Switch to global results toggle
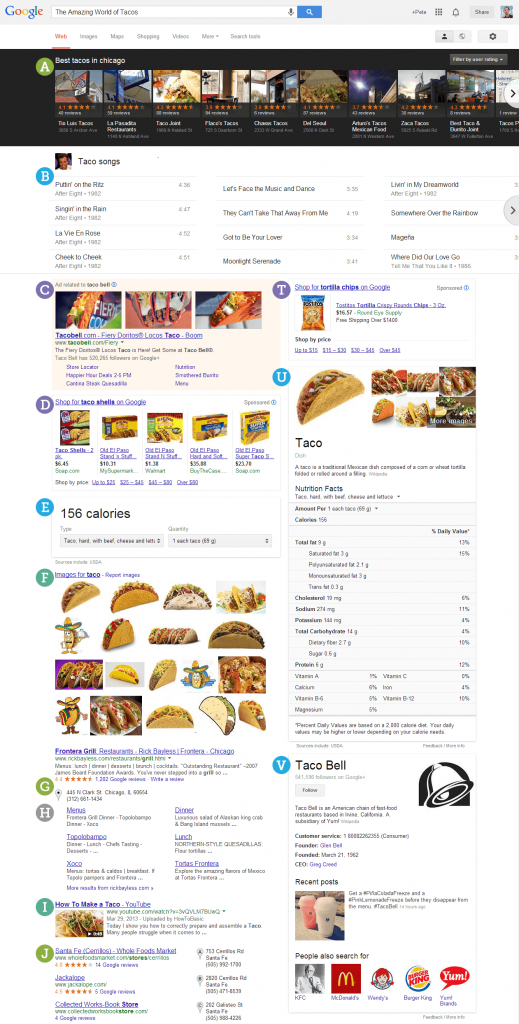Image resolution: width=519 pixels, height=1024 pixels. click(x=463, y=37)
